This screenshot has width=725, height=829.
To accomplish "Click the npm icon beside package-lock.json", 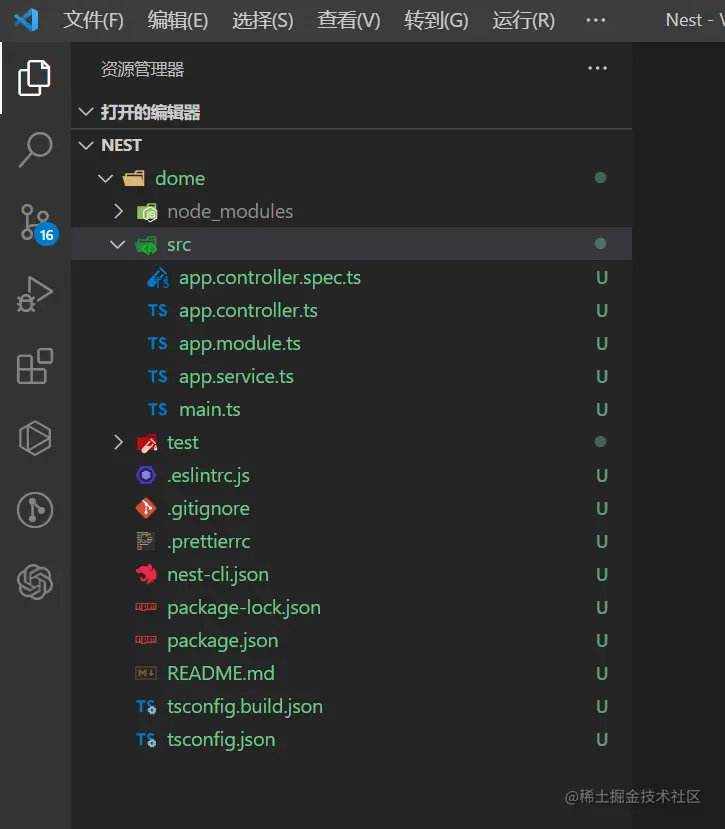I will [146, 607].
